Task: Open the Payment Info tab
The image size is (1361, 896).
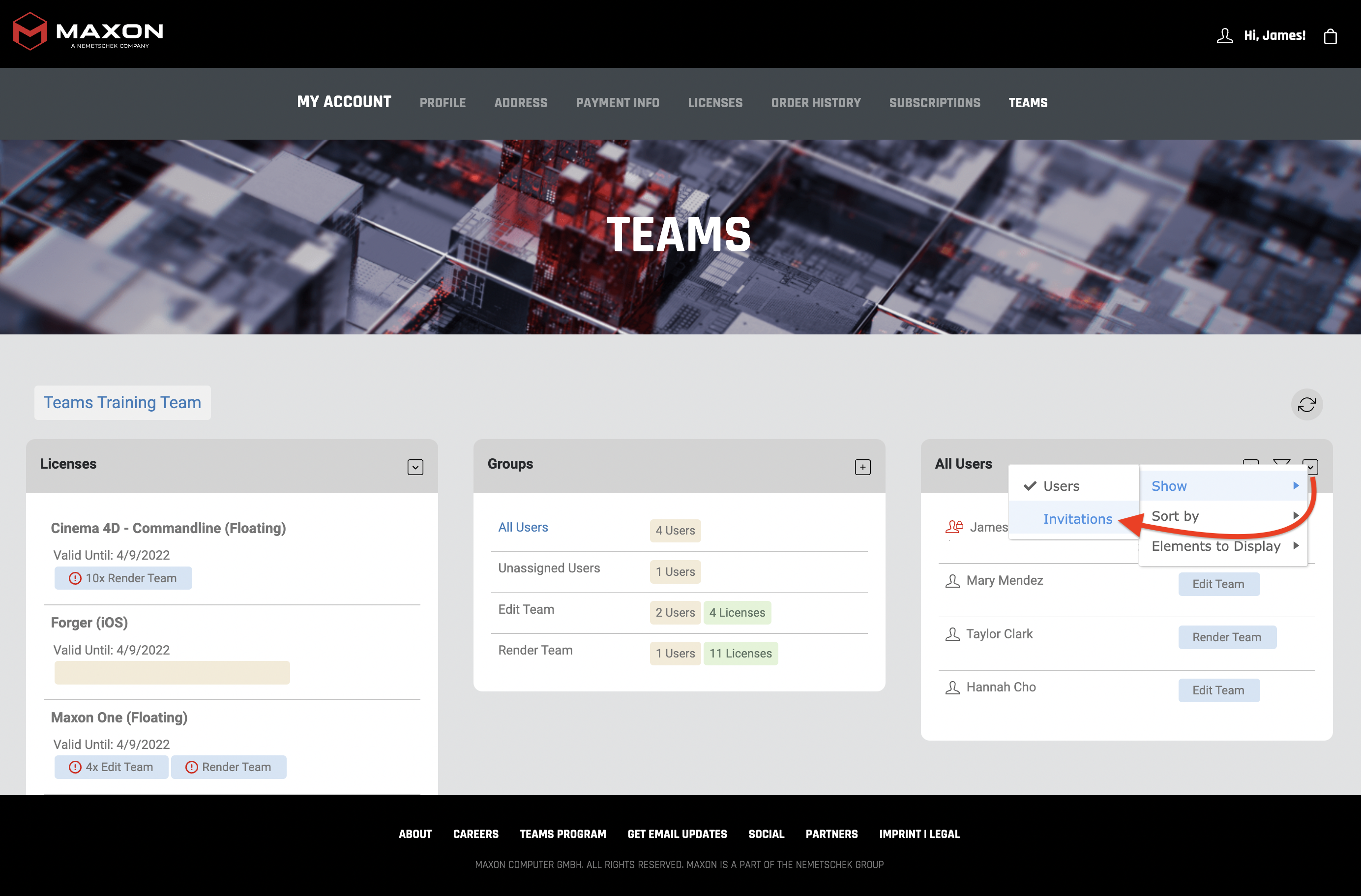Action: coord(618,103)
